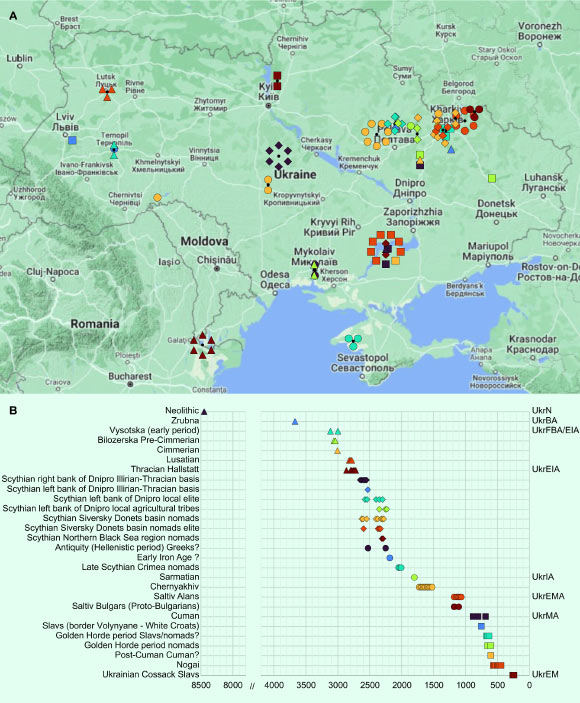The height and width of the screenshot is (703, 580).
Task: Click the stacked markers at Ternopil
Action: pyautogui.click(x=114, y=150)
